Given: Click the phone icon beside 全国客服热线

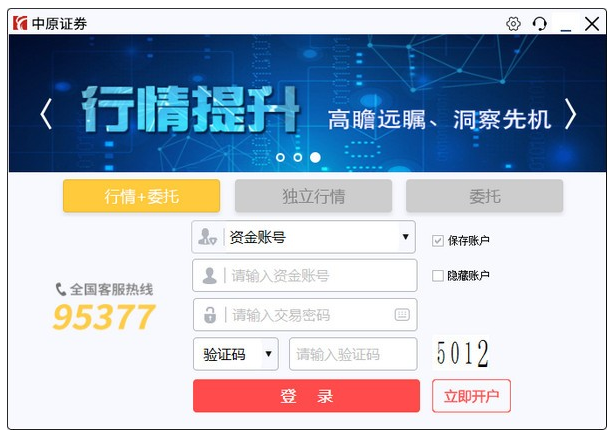Looking at the screenshot, I should click(61, 289).
